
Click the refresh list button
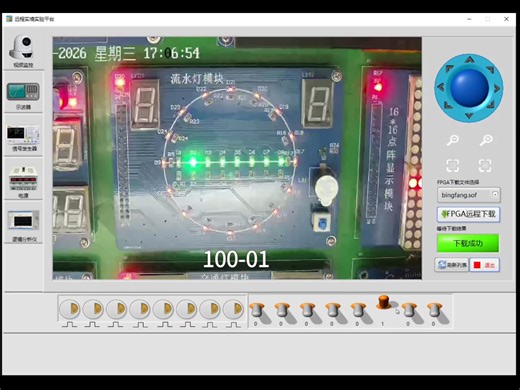tap(452, 265)
